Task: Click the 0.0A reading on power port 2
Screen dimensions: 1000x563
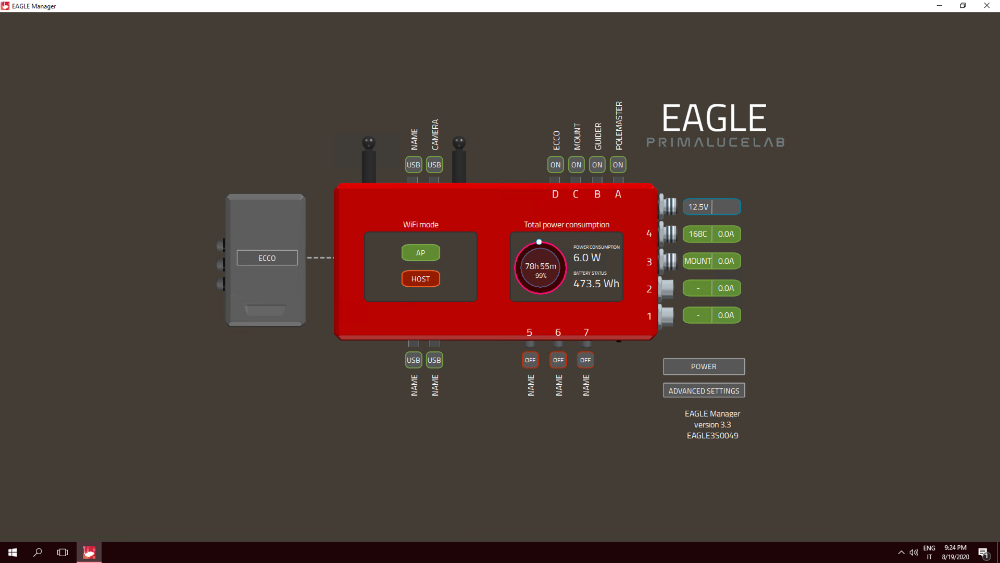Action: click(726, 288)
